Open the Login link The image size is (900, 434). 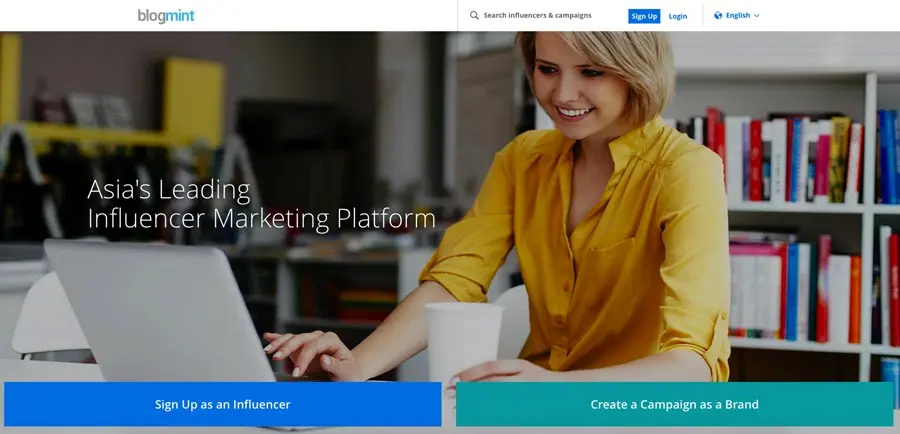[677, 16]
